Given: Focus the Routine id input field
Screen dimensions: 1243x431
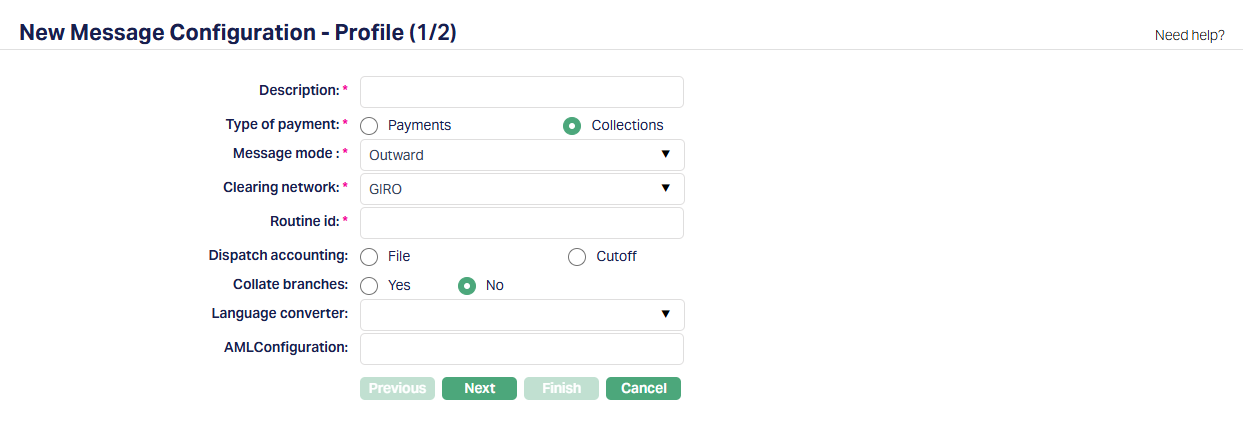Looking at the screenshot, I should coord(521,223).
